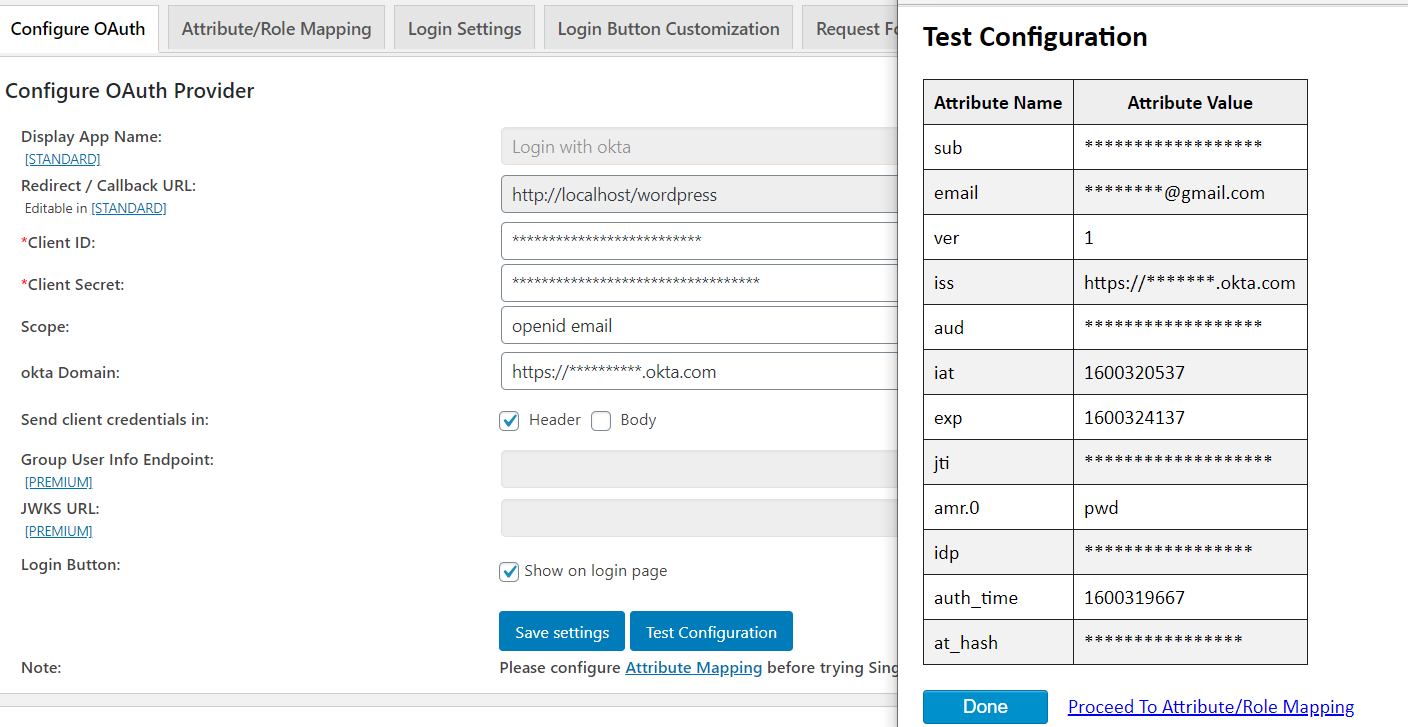Enable the Body credentials checkbox
This screenshot has width=1408, height=727.
(601, 421)
